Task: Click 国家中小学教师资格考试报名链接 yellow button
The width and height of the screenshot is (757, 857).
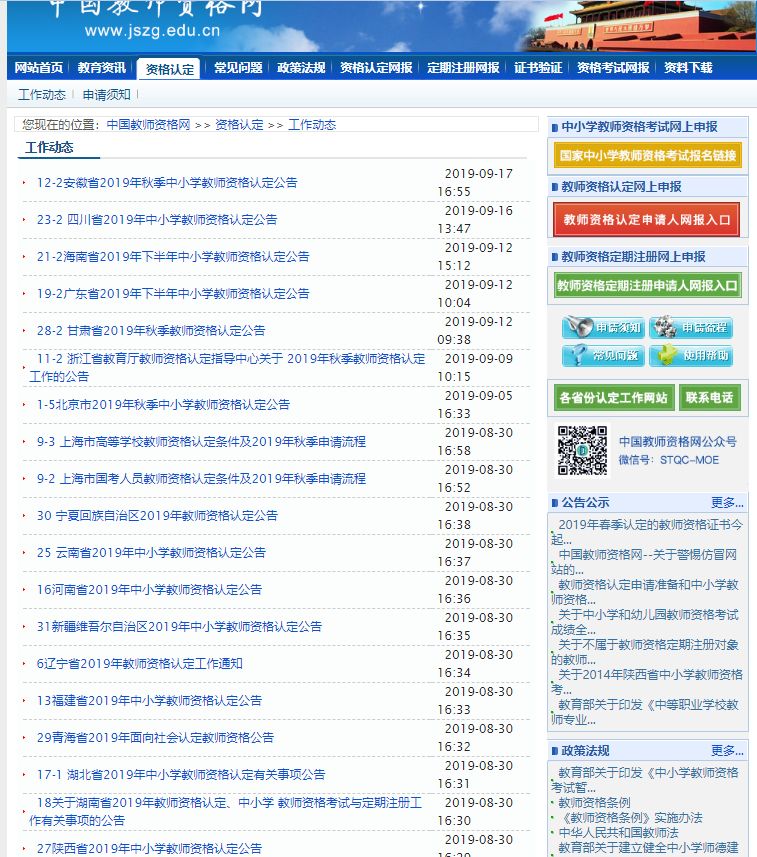Action: tap(648, 155)
